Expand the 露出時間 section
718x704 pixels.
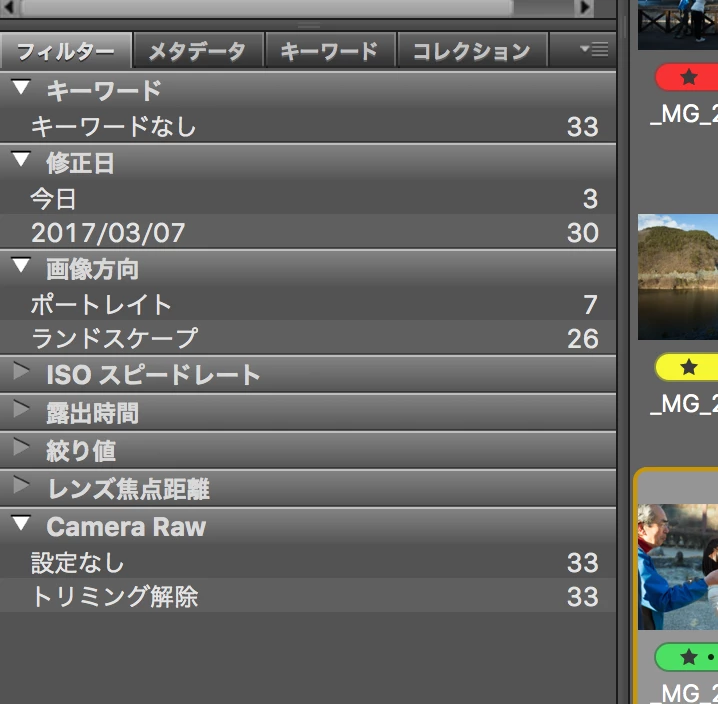coord(21,409)
